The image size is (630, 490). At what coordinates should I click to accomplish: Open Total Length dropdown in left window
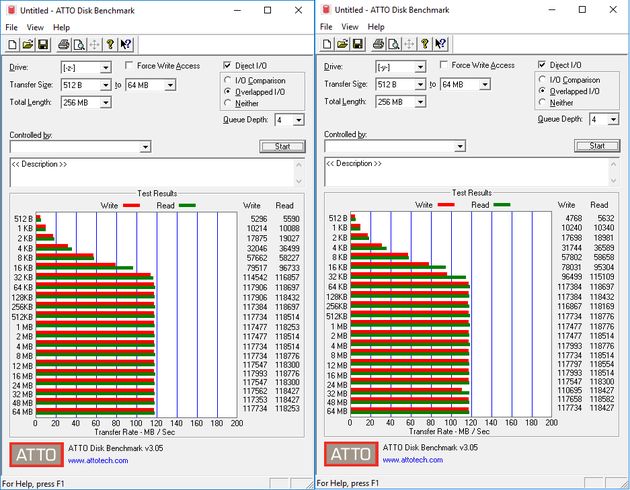106,103
